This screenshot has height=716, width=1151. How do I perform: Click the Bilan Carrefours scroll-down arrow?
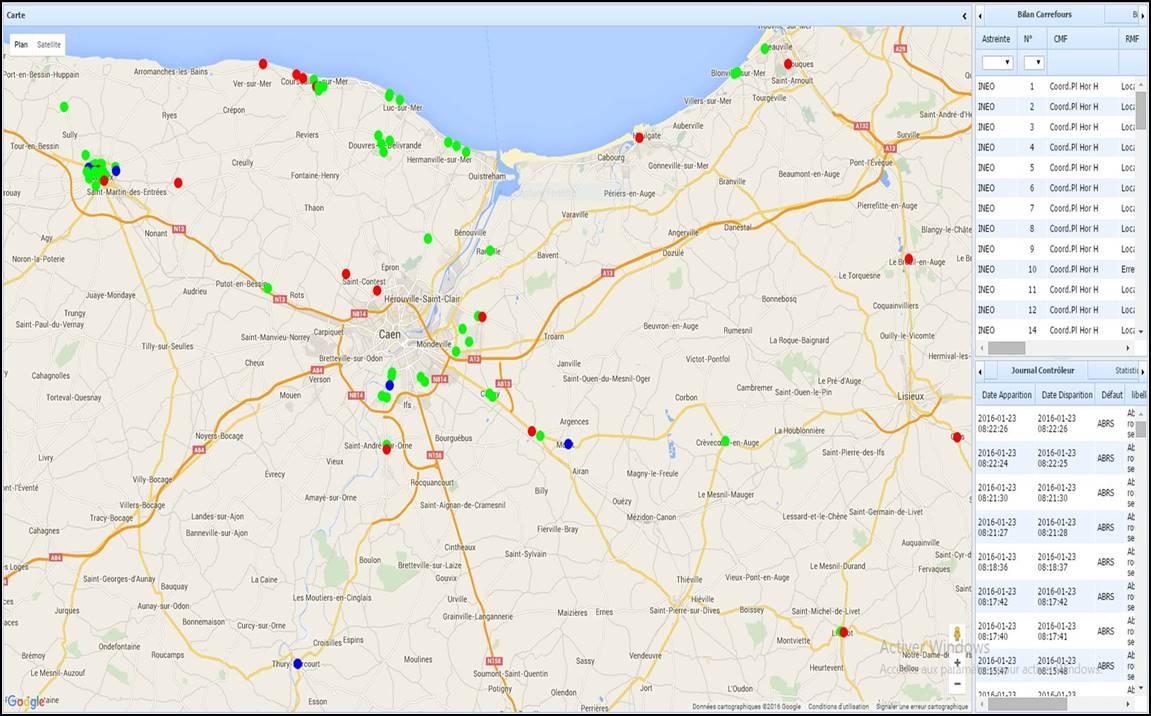1141,332
